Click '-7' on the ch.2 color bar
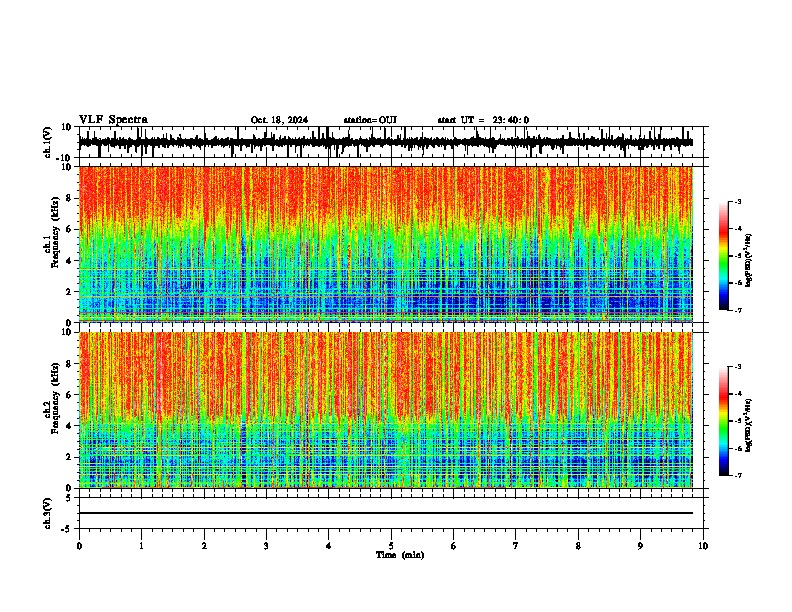The image size is (792, 612). click(737, 476)
